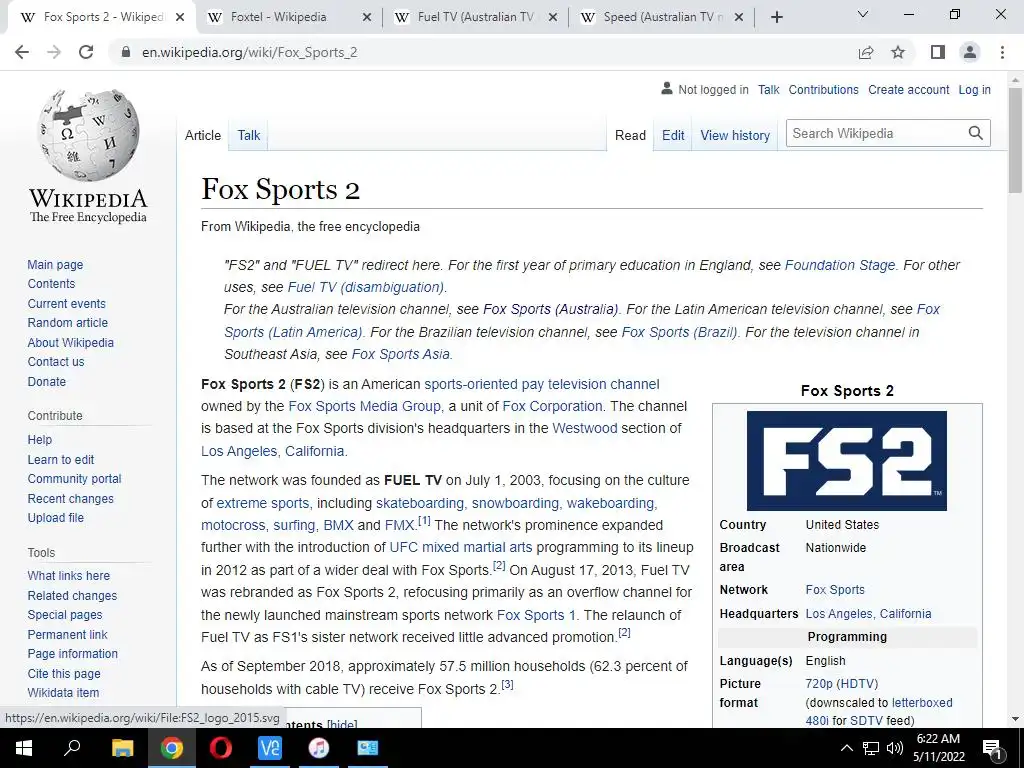
Task: Follow the extreme sports link
Action: coord(263,503)
